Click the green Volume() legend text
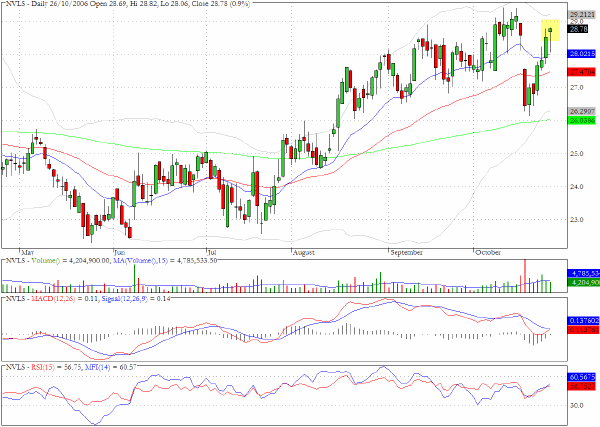 [x=46, y=261]
